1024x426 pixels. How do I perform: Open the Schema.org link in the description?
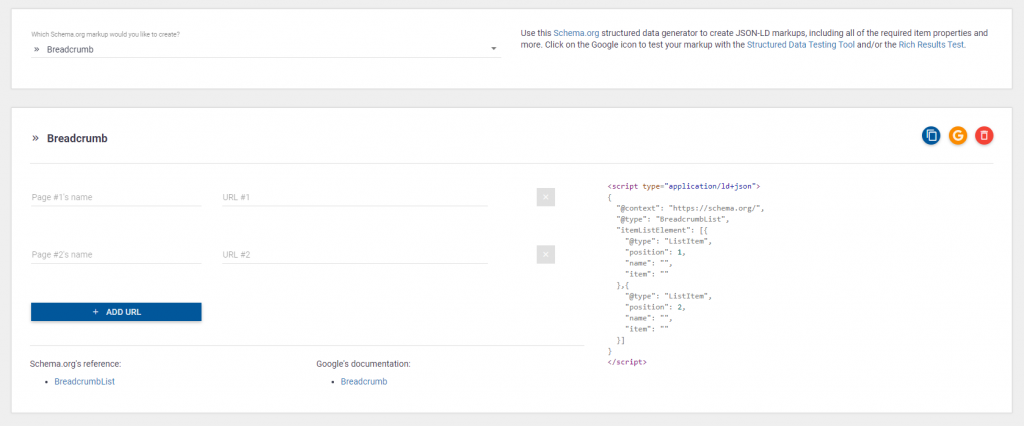(x=576, y=33)
